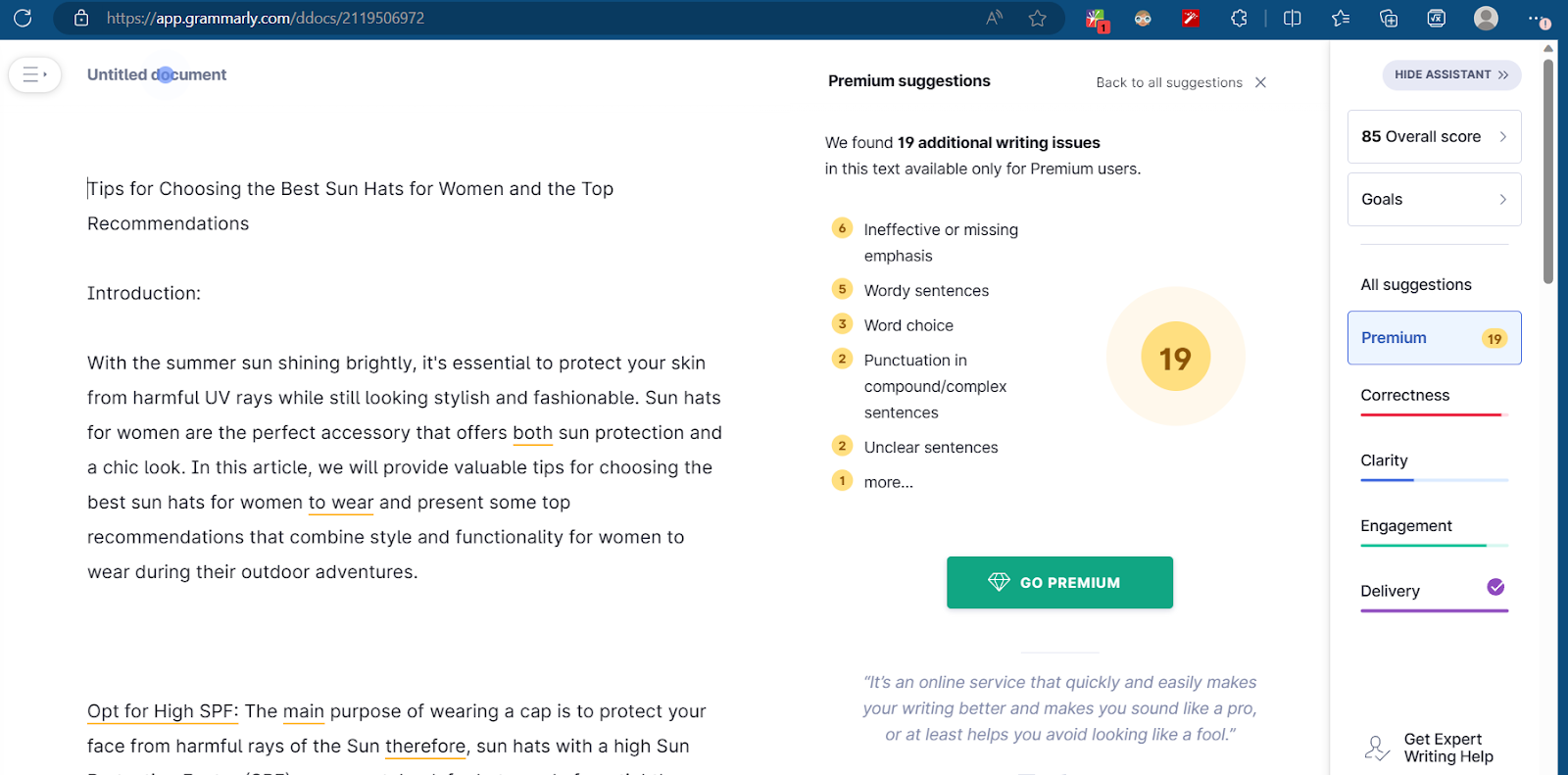Click the Ineffective or missing emphasis item
Image resolution: width=1568 pixels, height=775 pixels.
point(941,242)
